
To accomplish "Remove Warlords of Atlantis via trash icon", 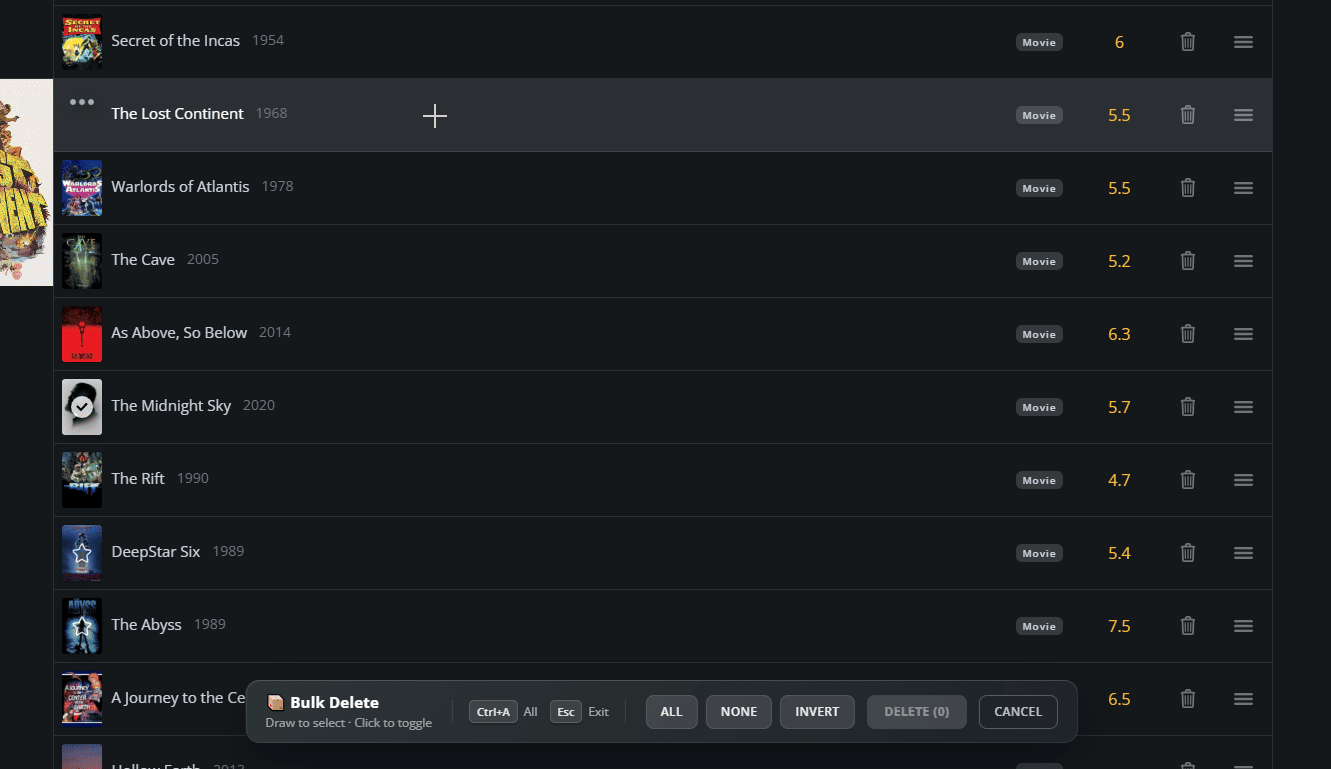I will click(x=1188, y=188).
